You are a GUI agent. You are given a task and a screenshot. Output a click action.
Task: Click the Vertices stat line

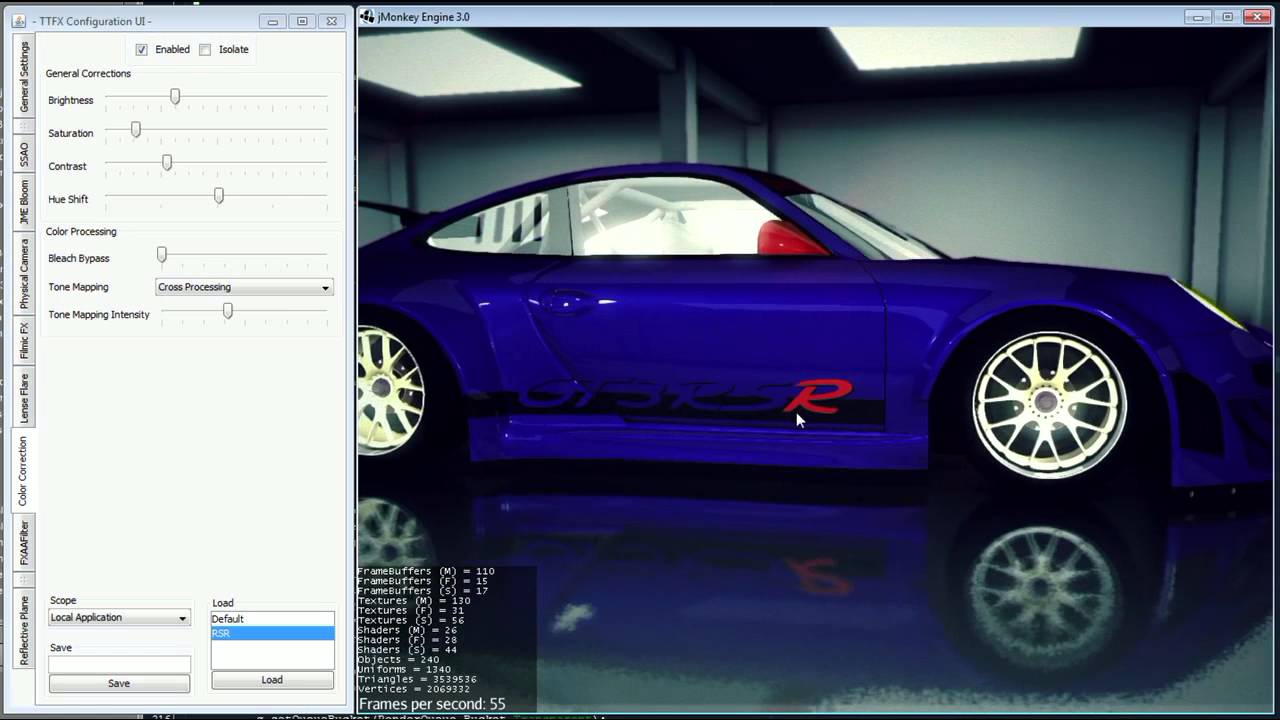coord(414,689)
